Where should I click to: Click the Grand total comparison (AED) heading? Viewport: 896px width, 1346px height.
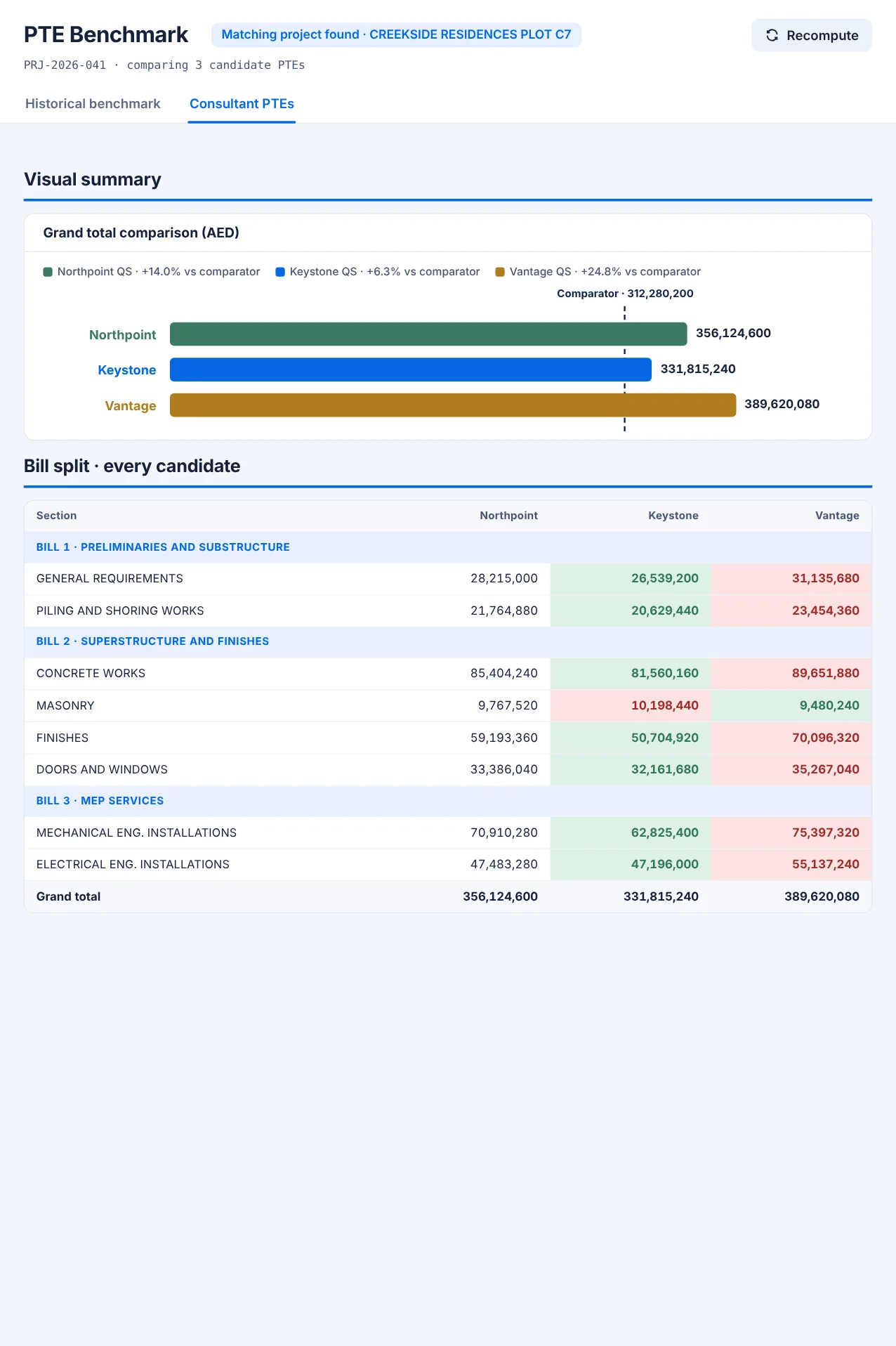tap(141, 233)
